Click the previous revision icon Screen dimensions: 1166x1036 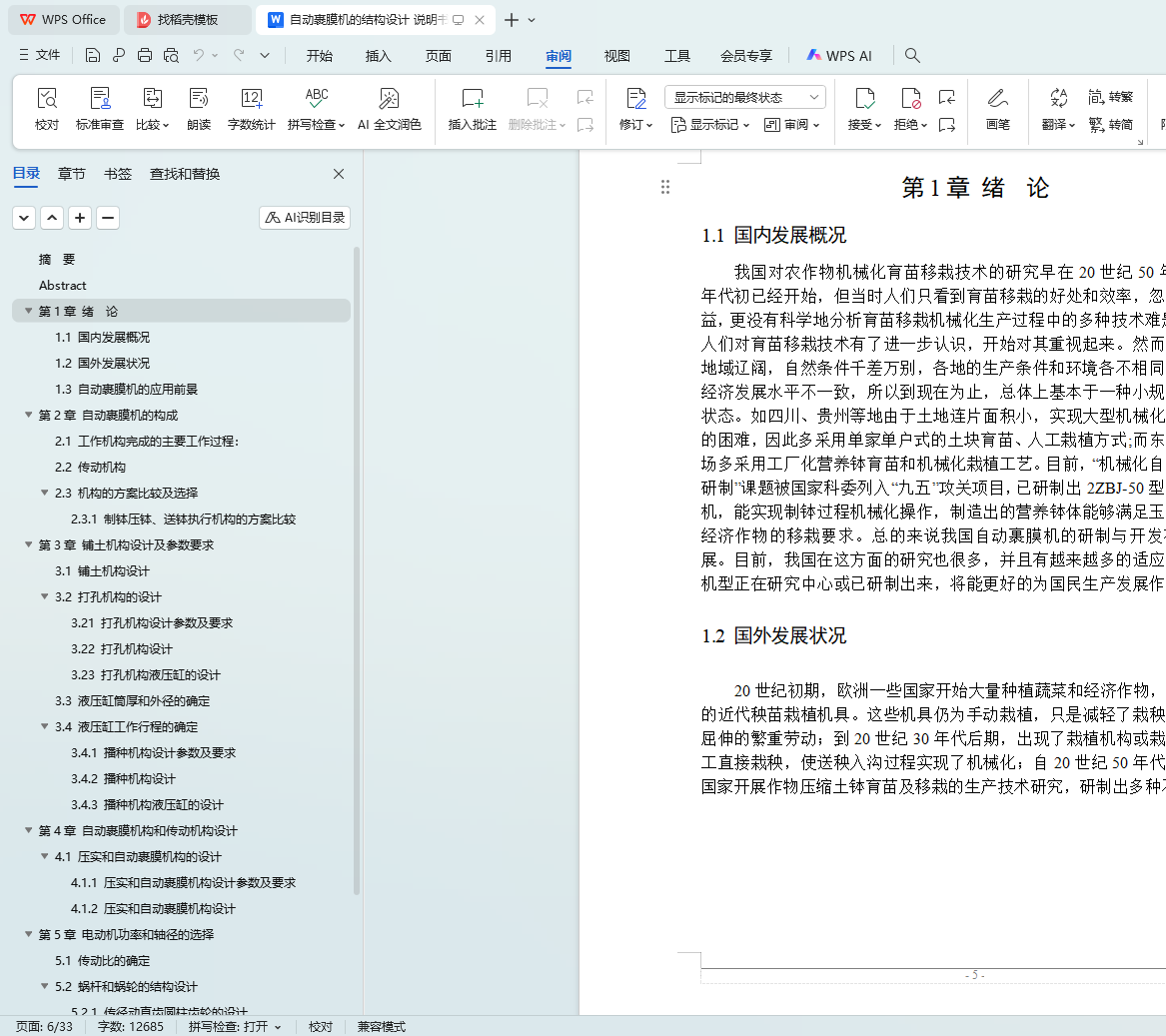tap(946, 97)
